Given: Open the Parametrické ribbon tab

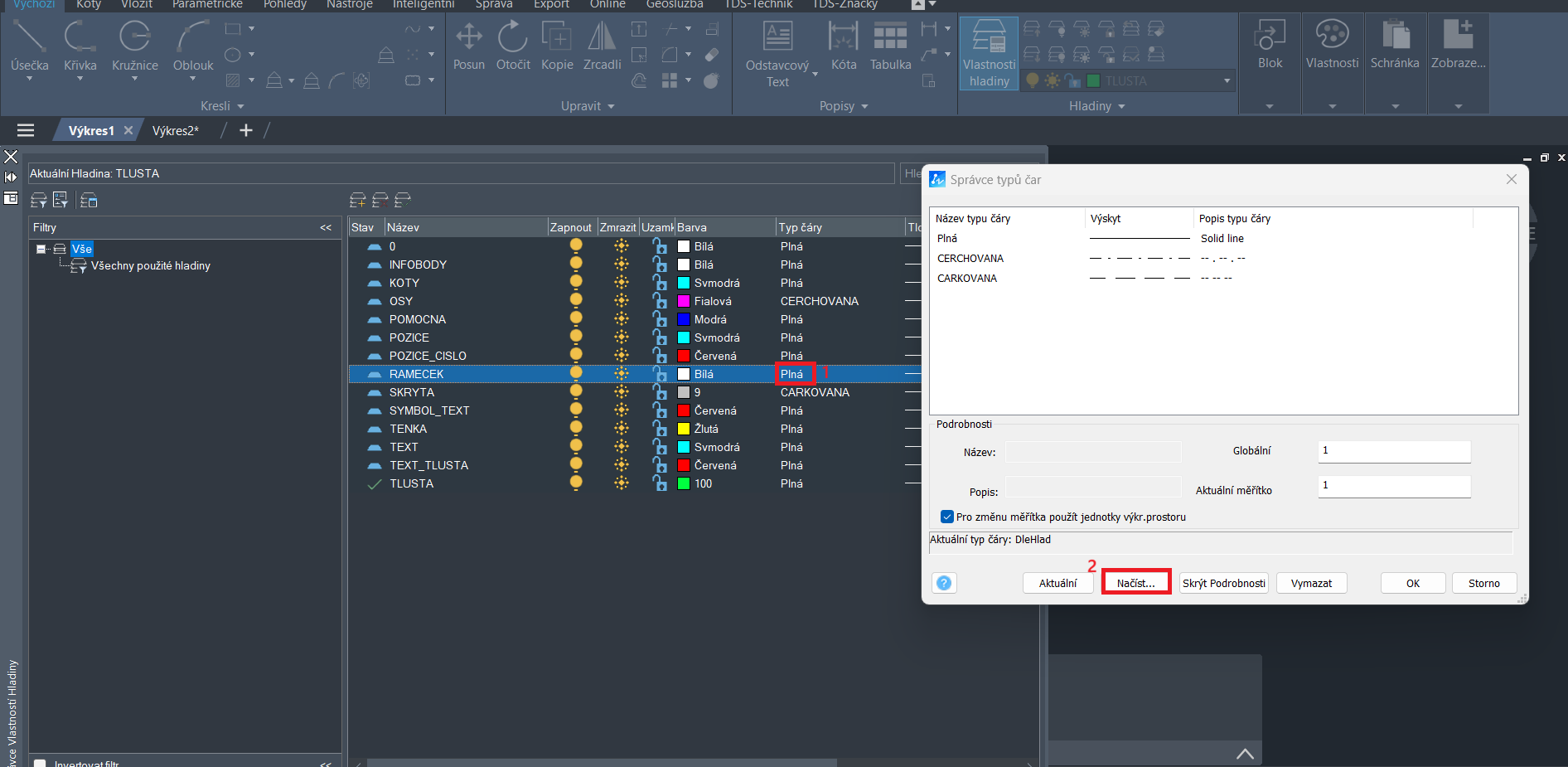Looking at the screenshot, I should pyautogui.click(x=207, y=4).
